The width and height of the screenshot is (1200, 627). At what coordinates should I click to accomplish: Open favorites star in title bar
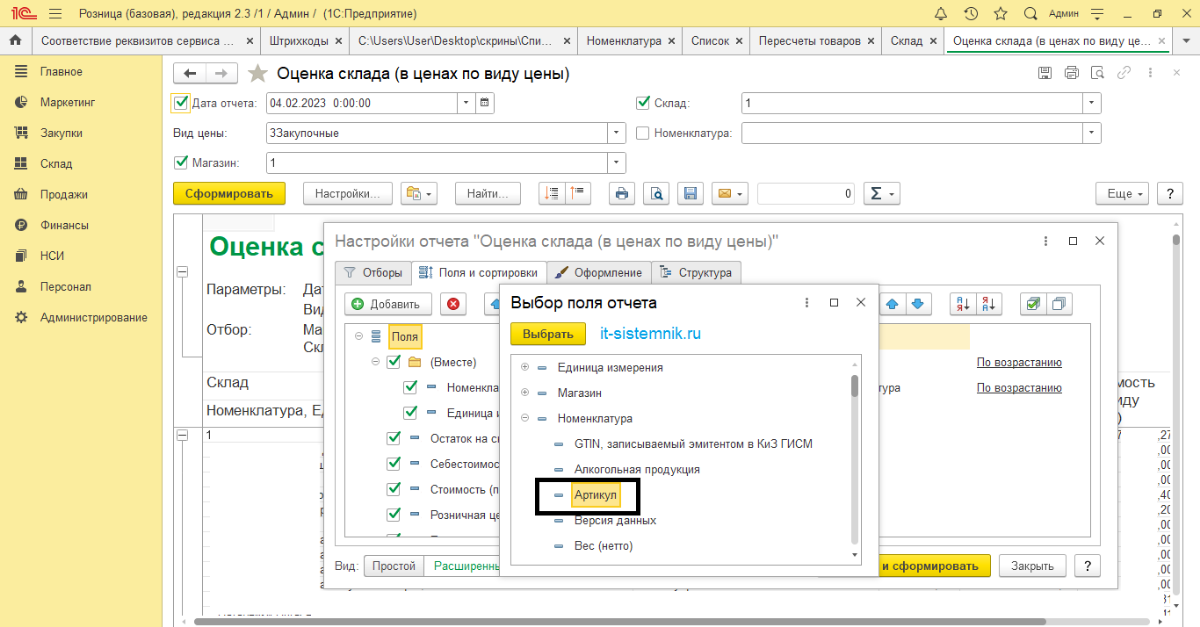(1000, 14)
